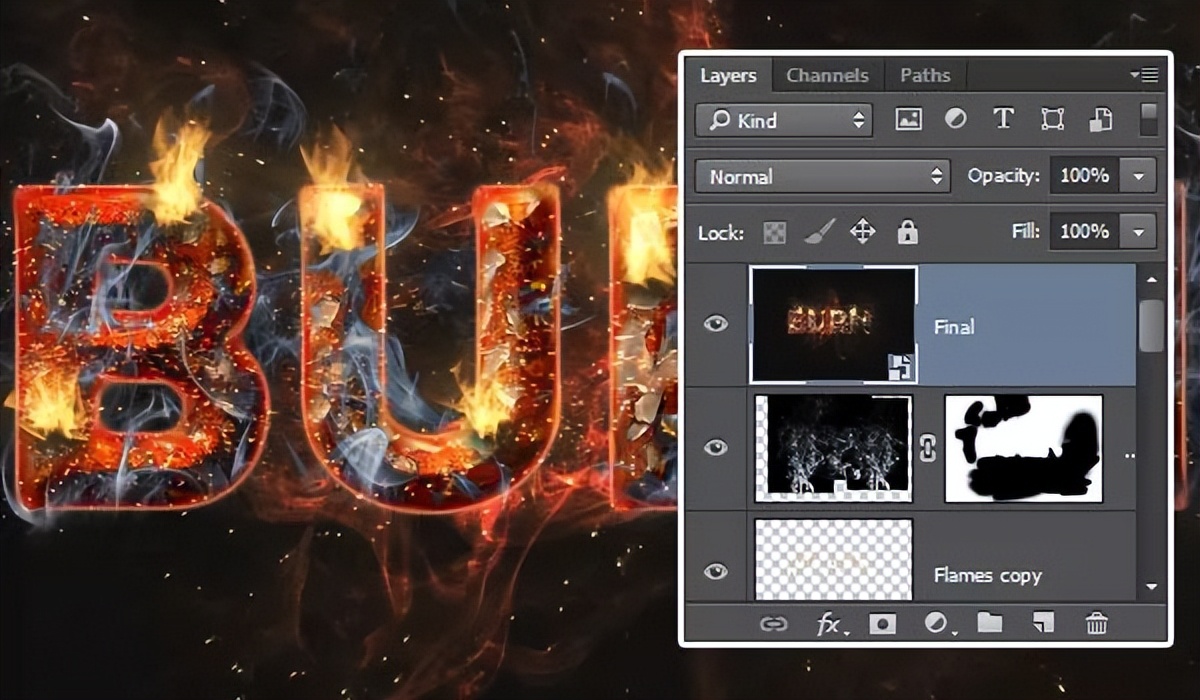Screen dimensions: 1200x700
Task: Add a layer style with fx
Action: coord(829,625)
